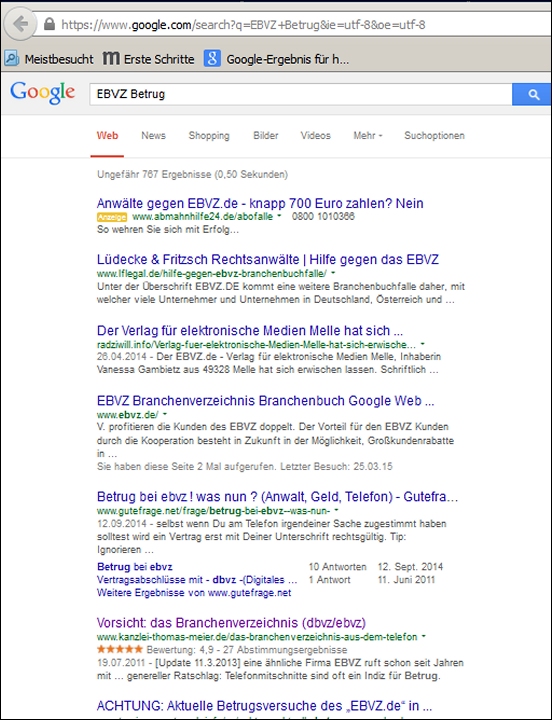Click the Google logo

tap(42, 94)
